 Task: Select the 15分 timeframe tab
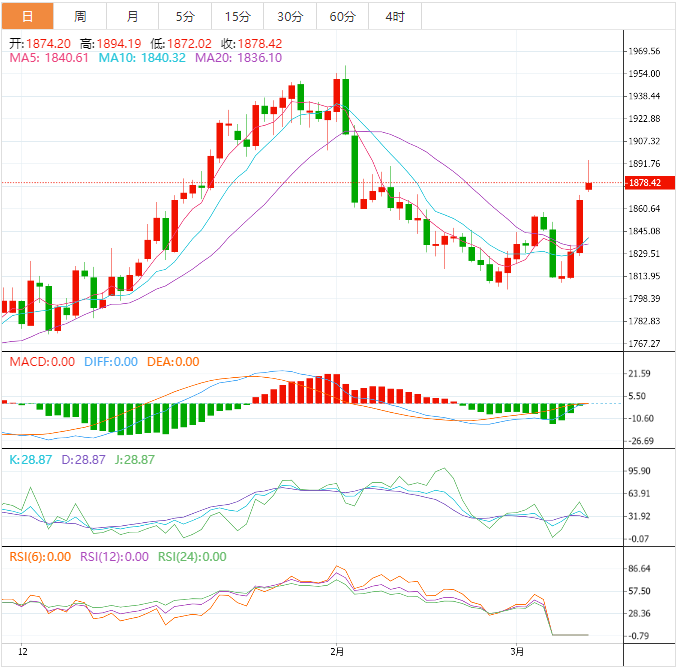238,17
